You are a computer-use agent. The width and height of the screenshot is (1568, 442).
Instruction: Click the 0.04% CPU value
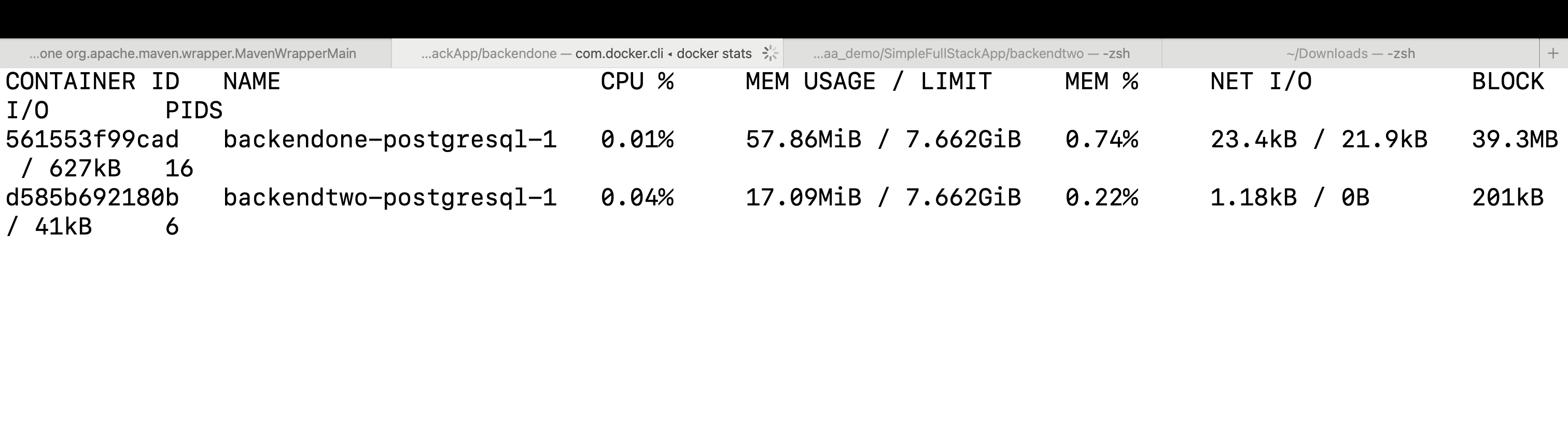637,197
